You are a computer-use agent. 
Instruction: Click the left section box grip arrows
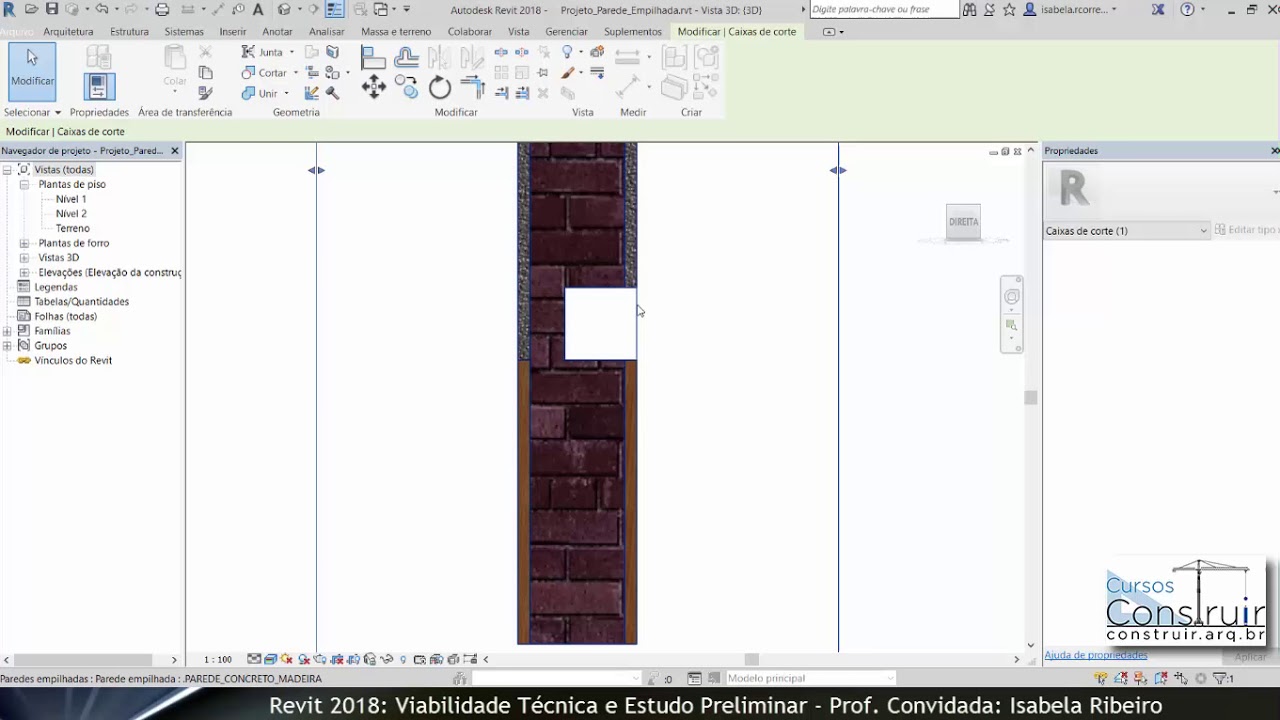(x=316, y=171)
